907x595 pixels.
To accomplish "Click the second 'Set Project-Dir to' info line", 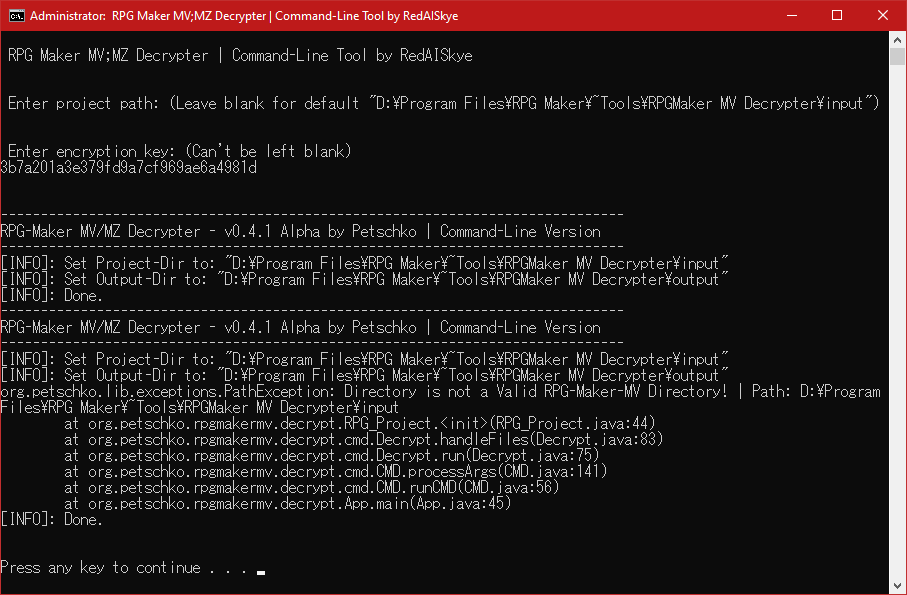I will point(364,360).
